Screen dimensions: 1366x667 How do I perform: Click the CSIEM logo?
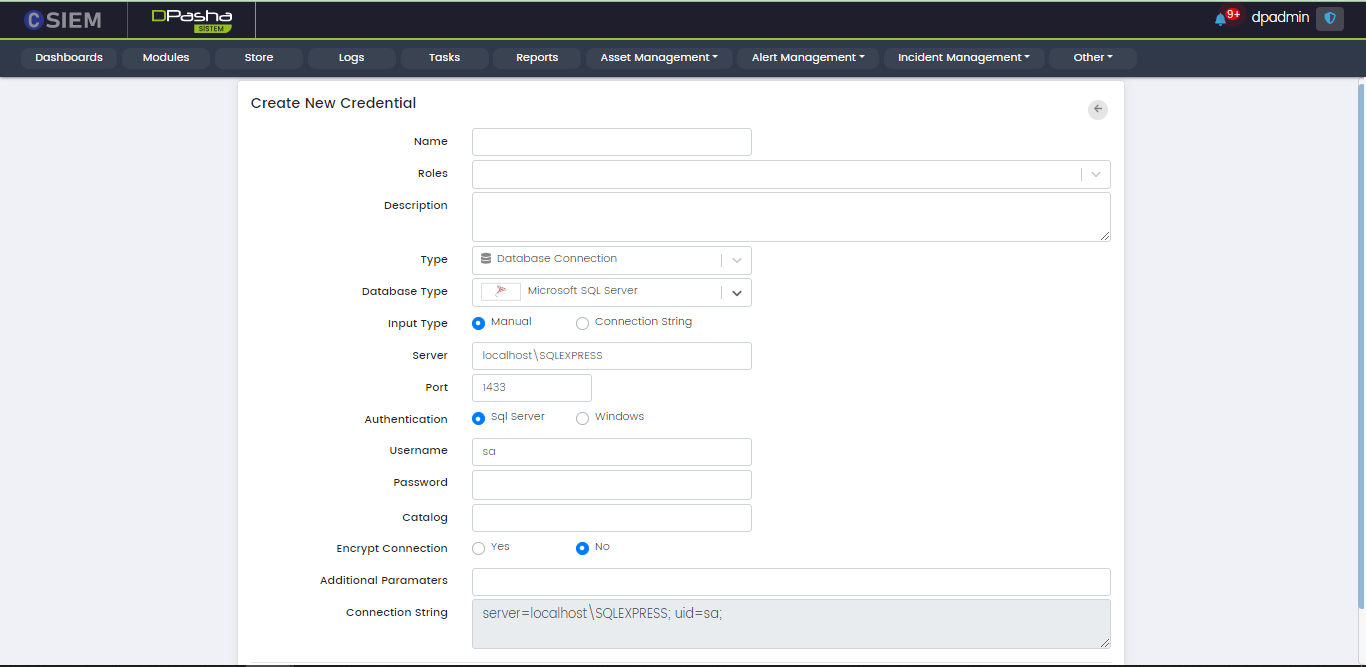click(x=63, y=19)
